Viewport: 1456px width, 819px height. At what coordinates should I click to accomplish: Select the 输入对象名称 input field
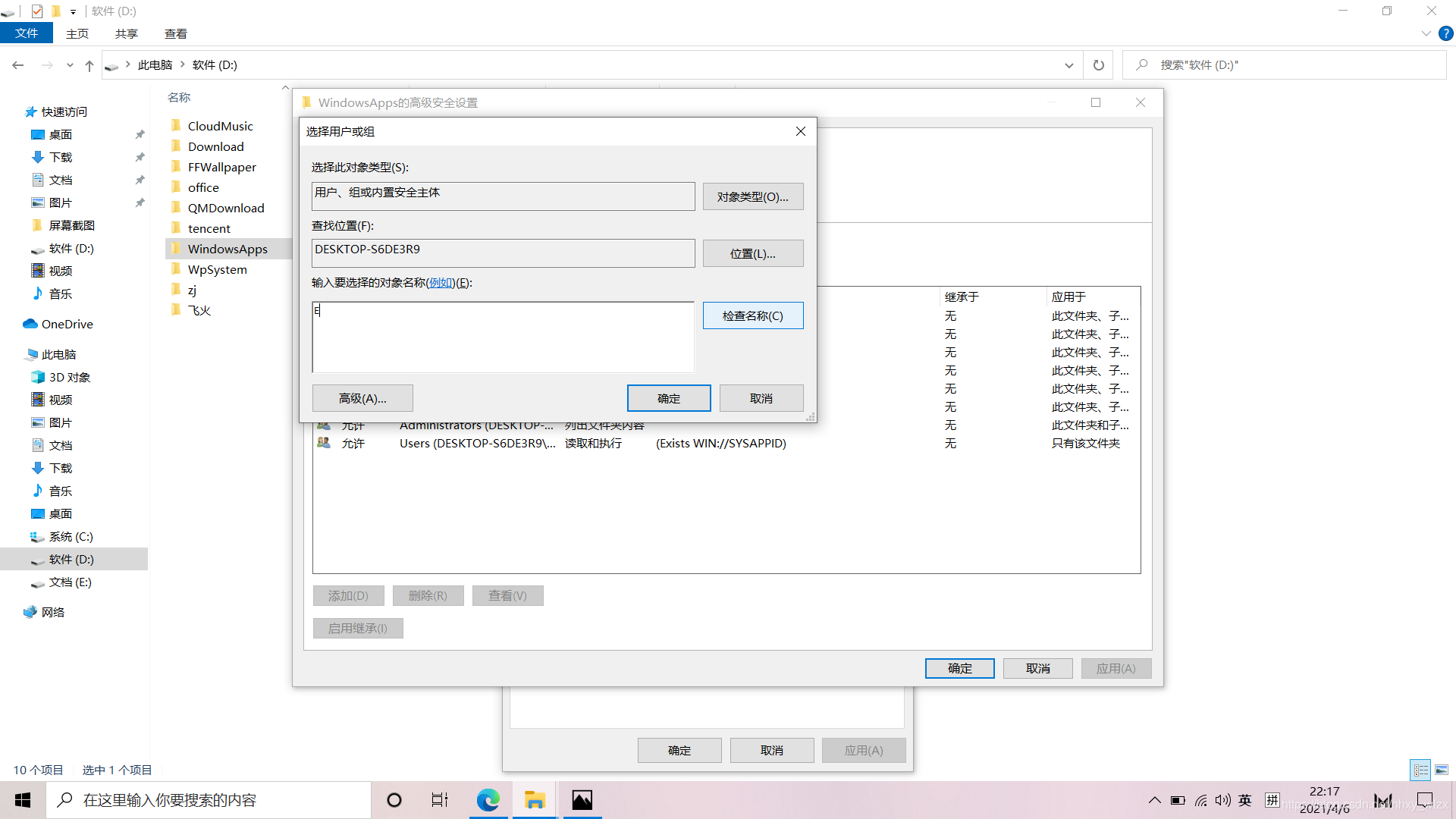[x=503, y=335]
